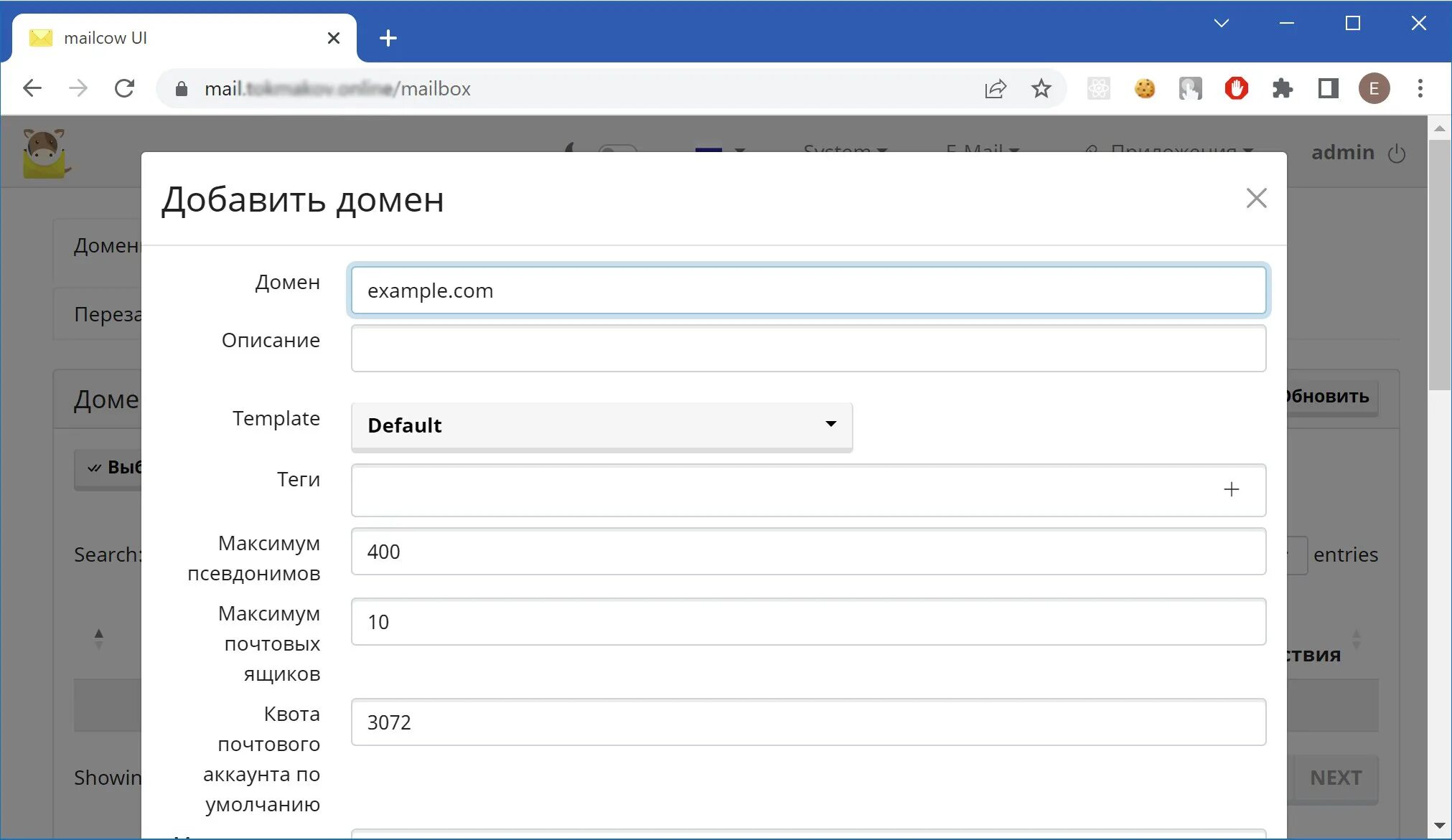
Task: Toggle the browser side panel
Action: 1328,89
